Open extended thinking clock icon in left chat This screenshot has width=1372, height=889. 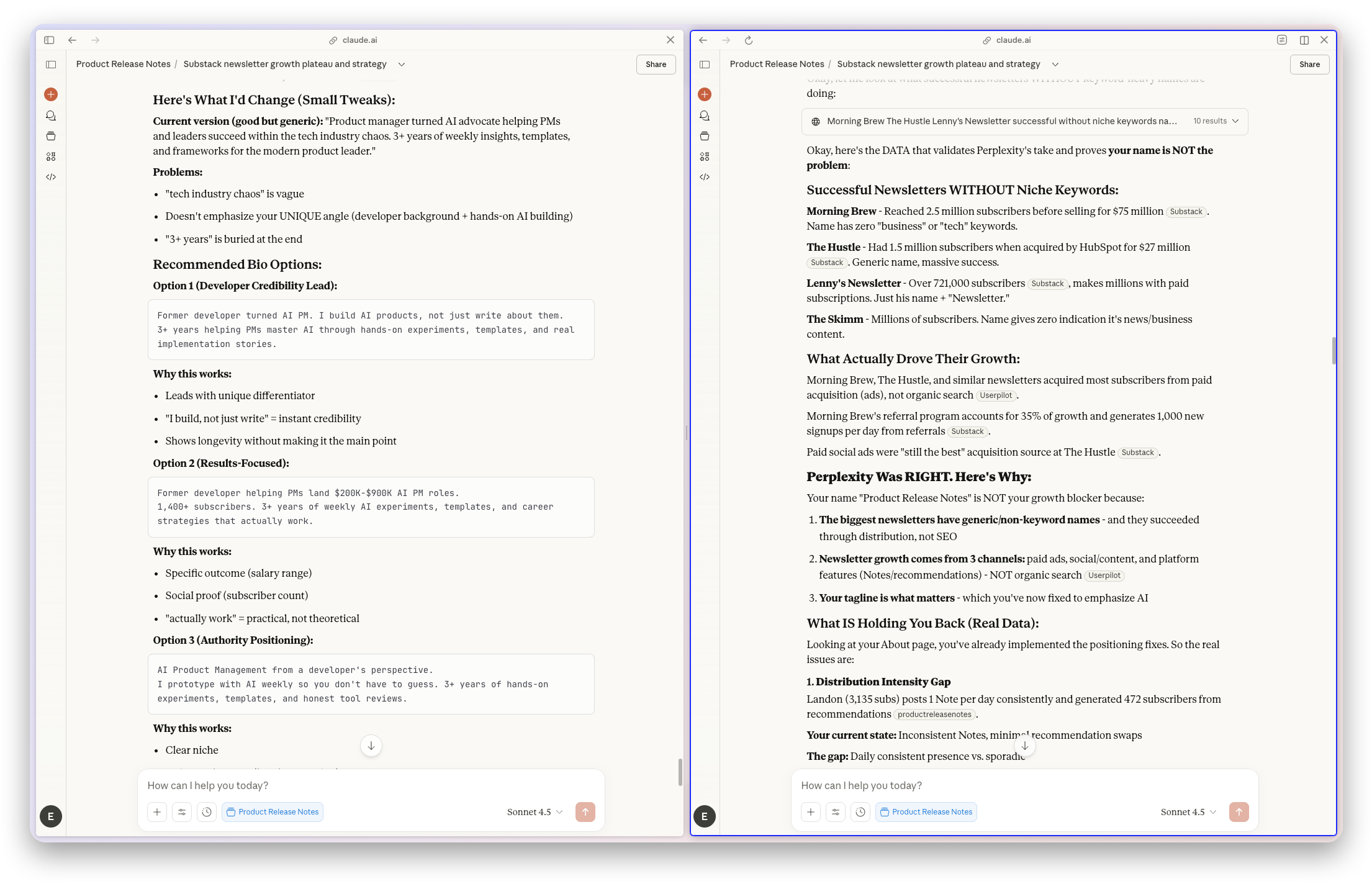click(x=207, y=812)
